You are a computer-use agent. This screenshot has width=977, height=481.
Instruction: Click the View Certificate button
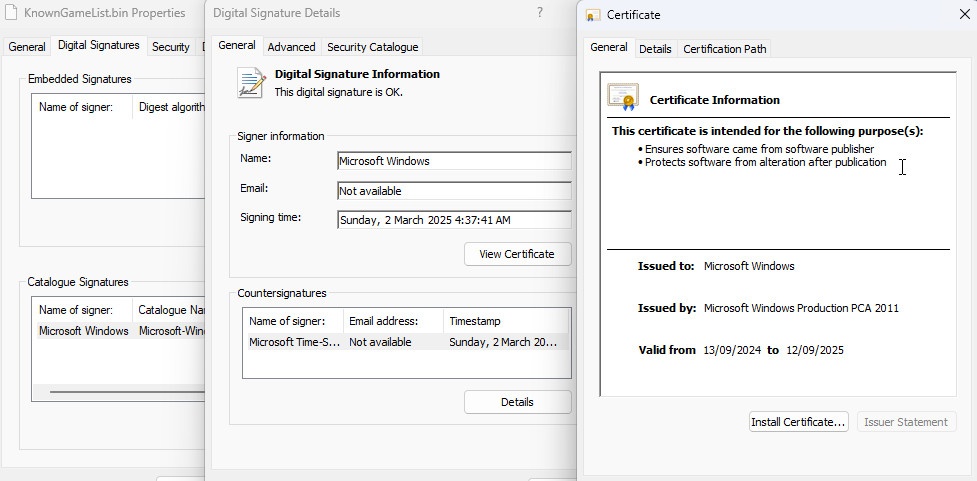click(x=517, y=254)
